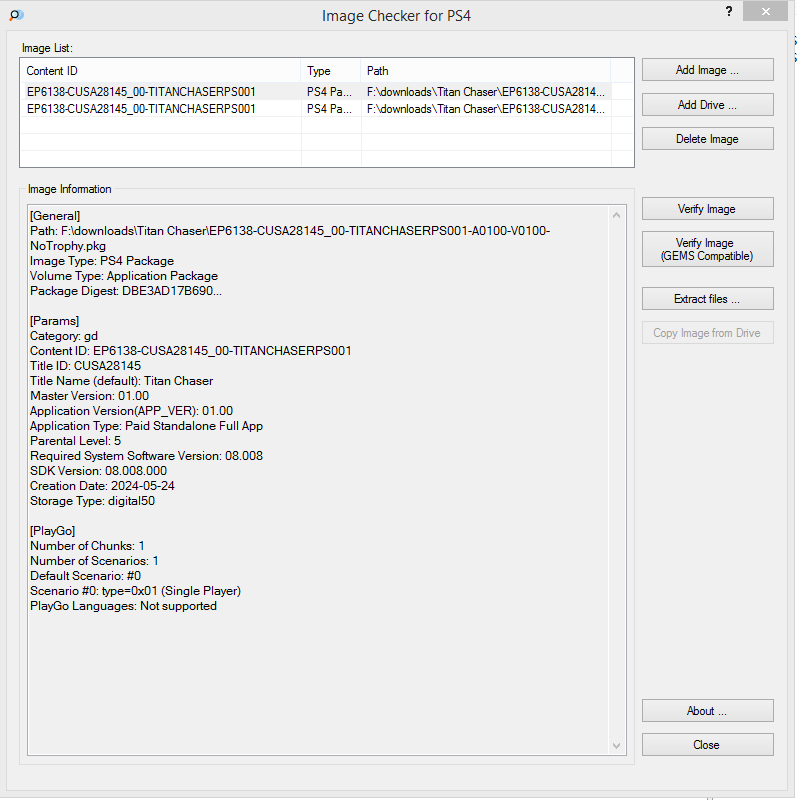This screenshot has height=800, width=797.
Task: Click the Storage Type: digital50 line
Action: coord(92,501)
